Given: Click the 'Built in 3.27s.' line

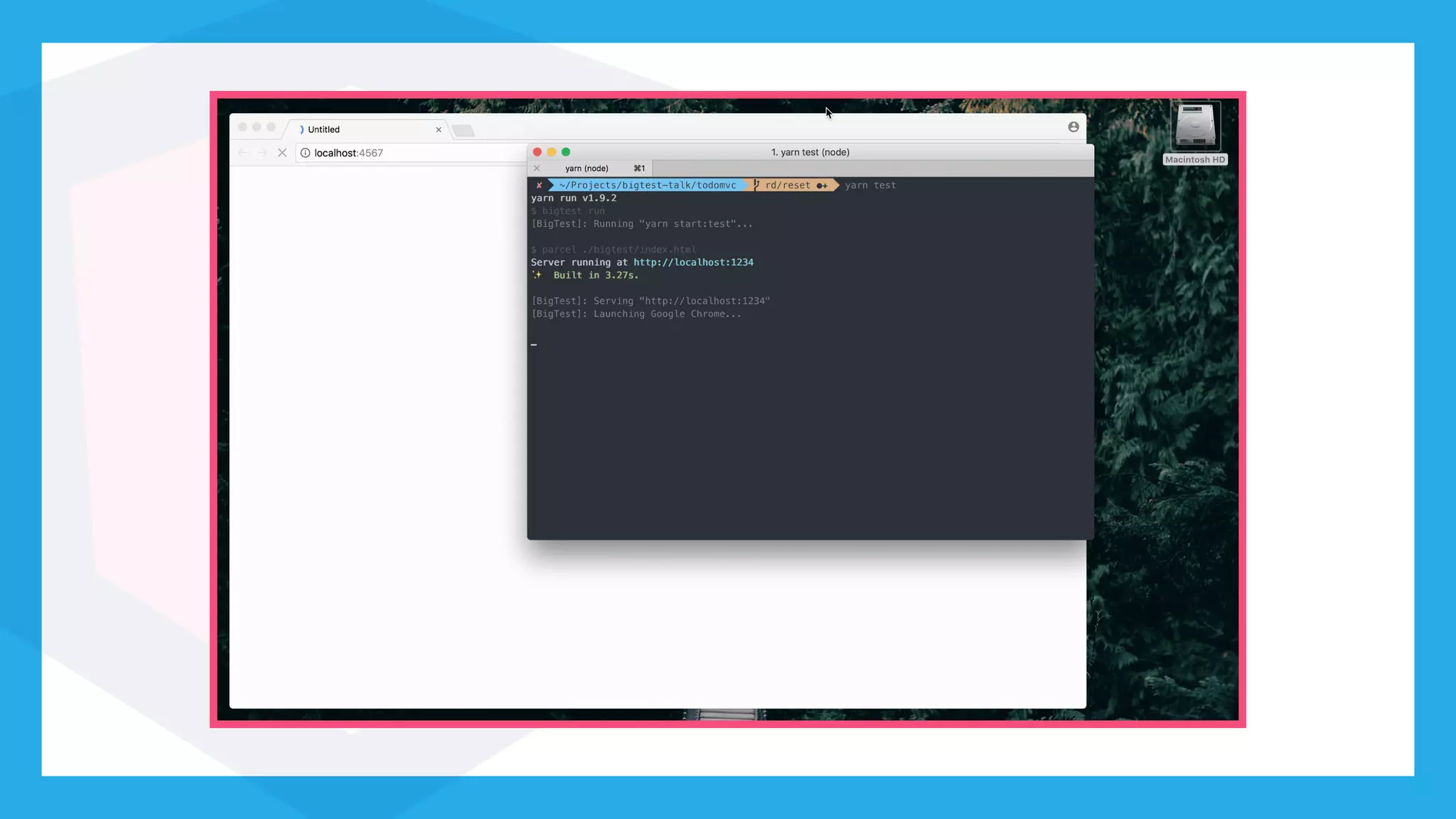Looking at the screenshot, I should pos(596,275).
